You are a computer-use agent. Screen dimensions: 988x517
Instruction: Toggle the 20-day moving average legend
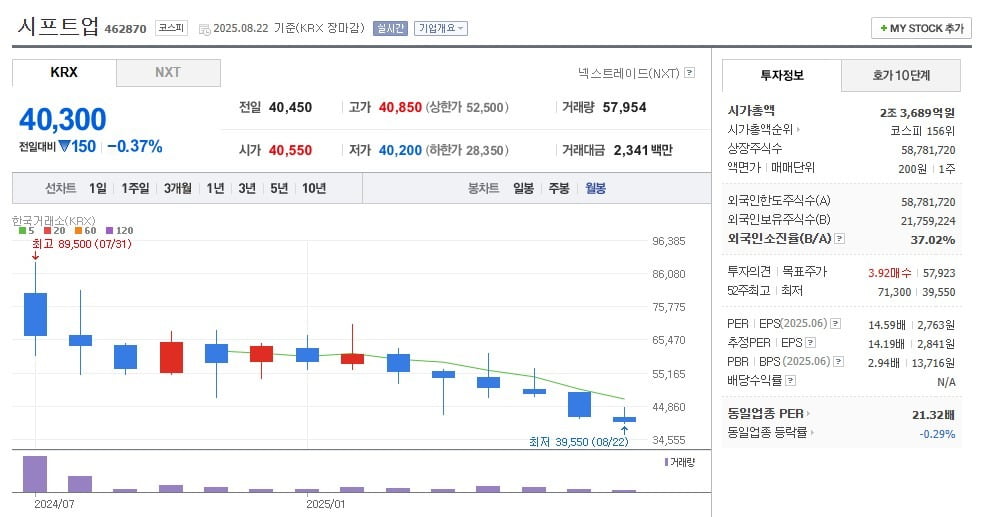pyautogui.click(x=54, y=231)
